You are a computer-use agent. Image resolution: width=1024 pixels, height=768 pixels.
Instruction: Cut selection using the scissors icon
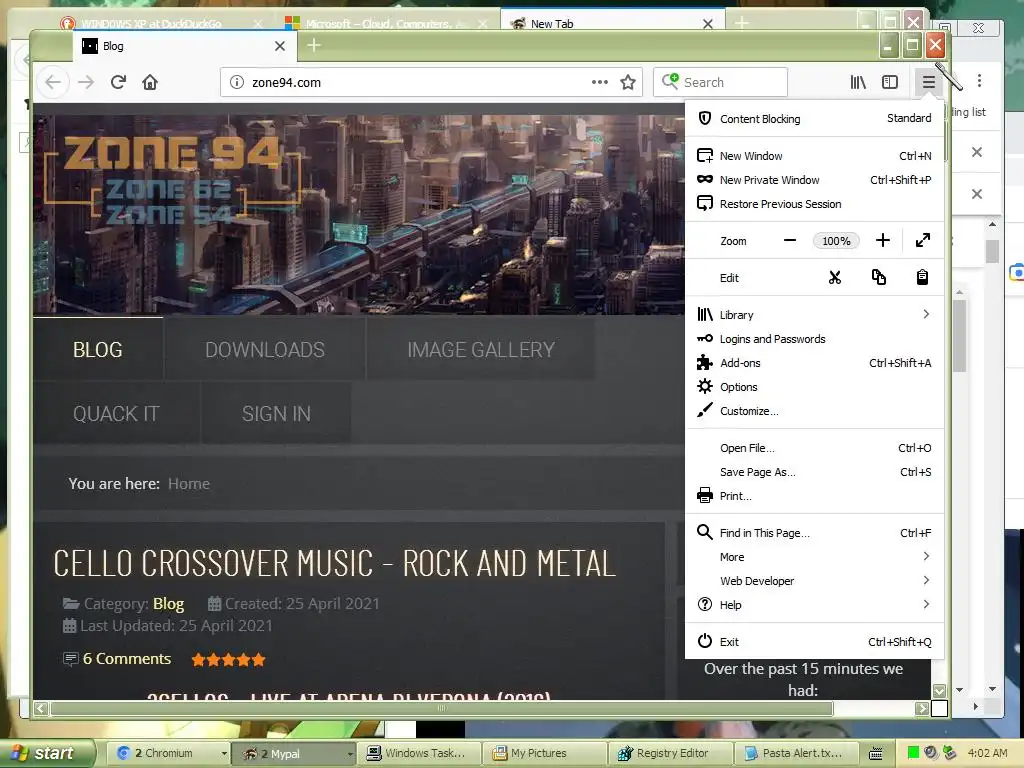(x=835, y=278)
